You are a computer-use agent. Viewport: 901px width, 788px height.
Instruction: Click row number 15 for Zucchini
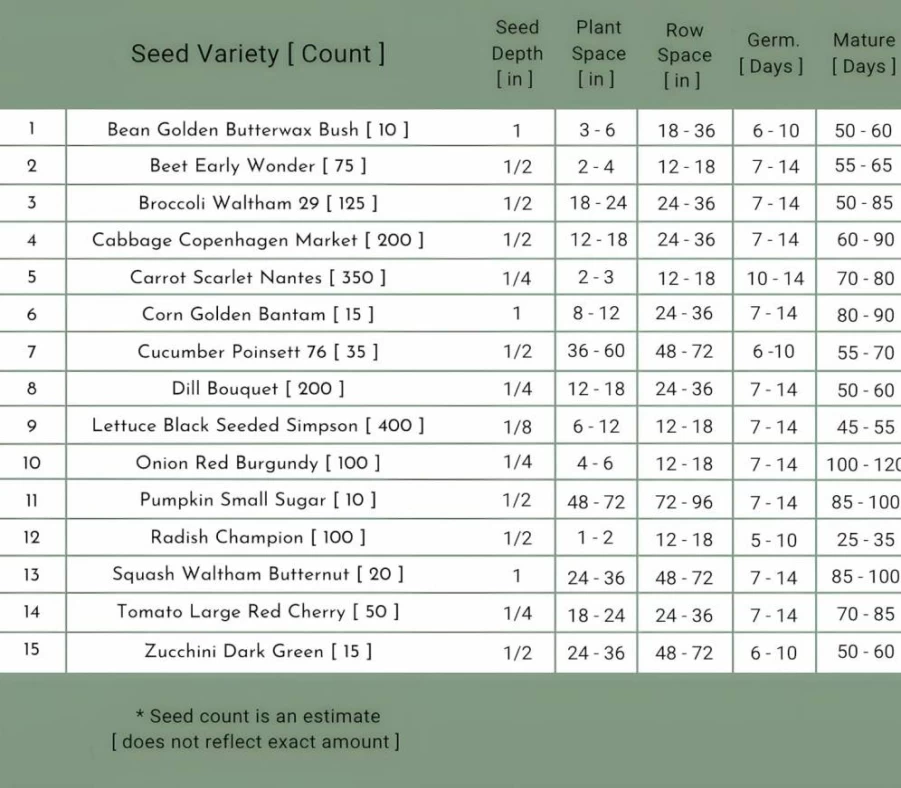click(32, 649)
